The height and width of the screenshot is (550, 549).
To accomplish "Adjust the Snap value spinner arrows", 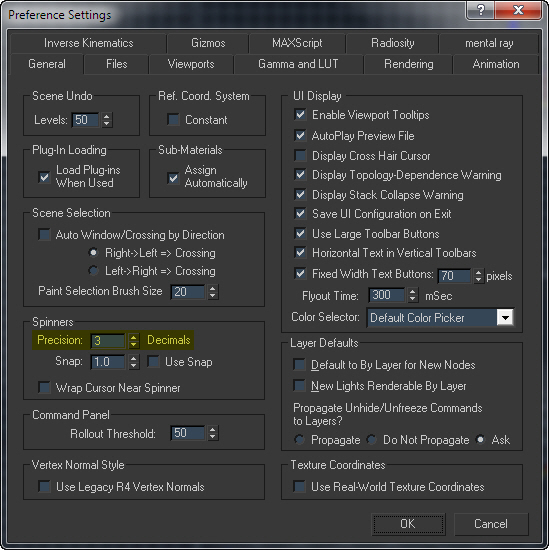I will click(x=133, y=362).
